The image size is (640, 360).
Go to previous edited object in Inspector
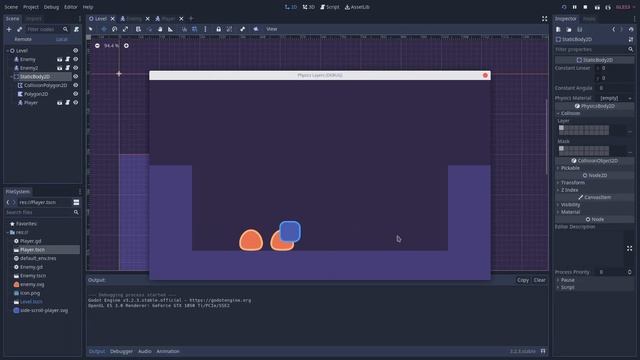point(613,29)
